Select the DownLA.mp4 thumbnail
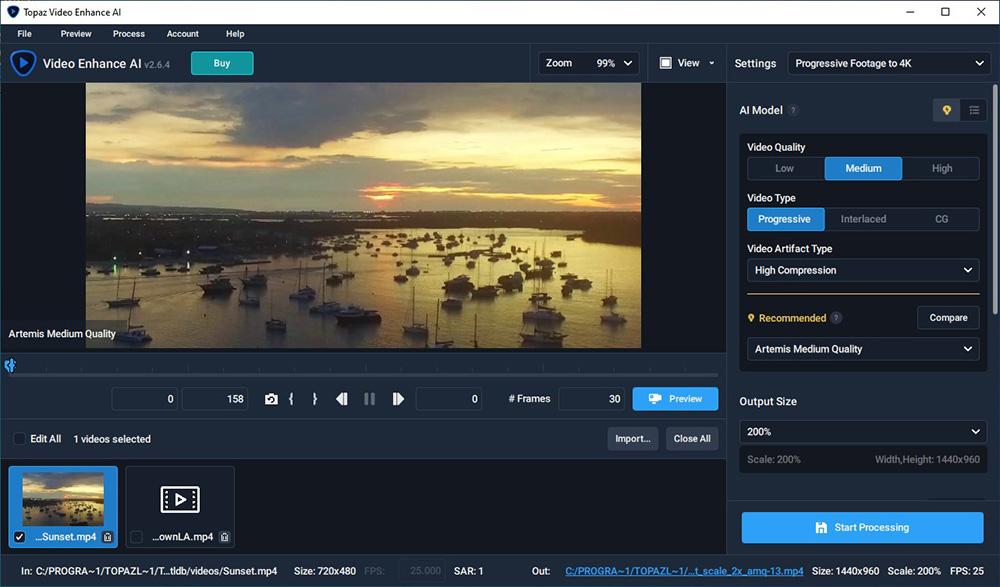 (180, 498)
